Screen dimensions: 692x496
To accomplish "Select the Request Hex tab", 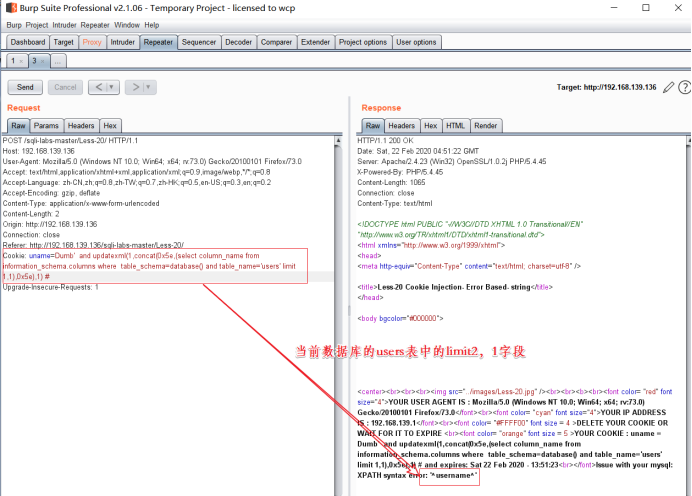I will click(x=110, y=126).
